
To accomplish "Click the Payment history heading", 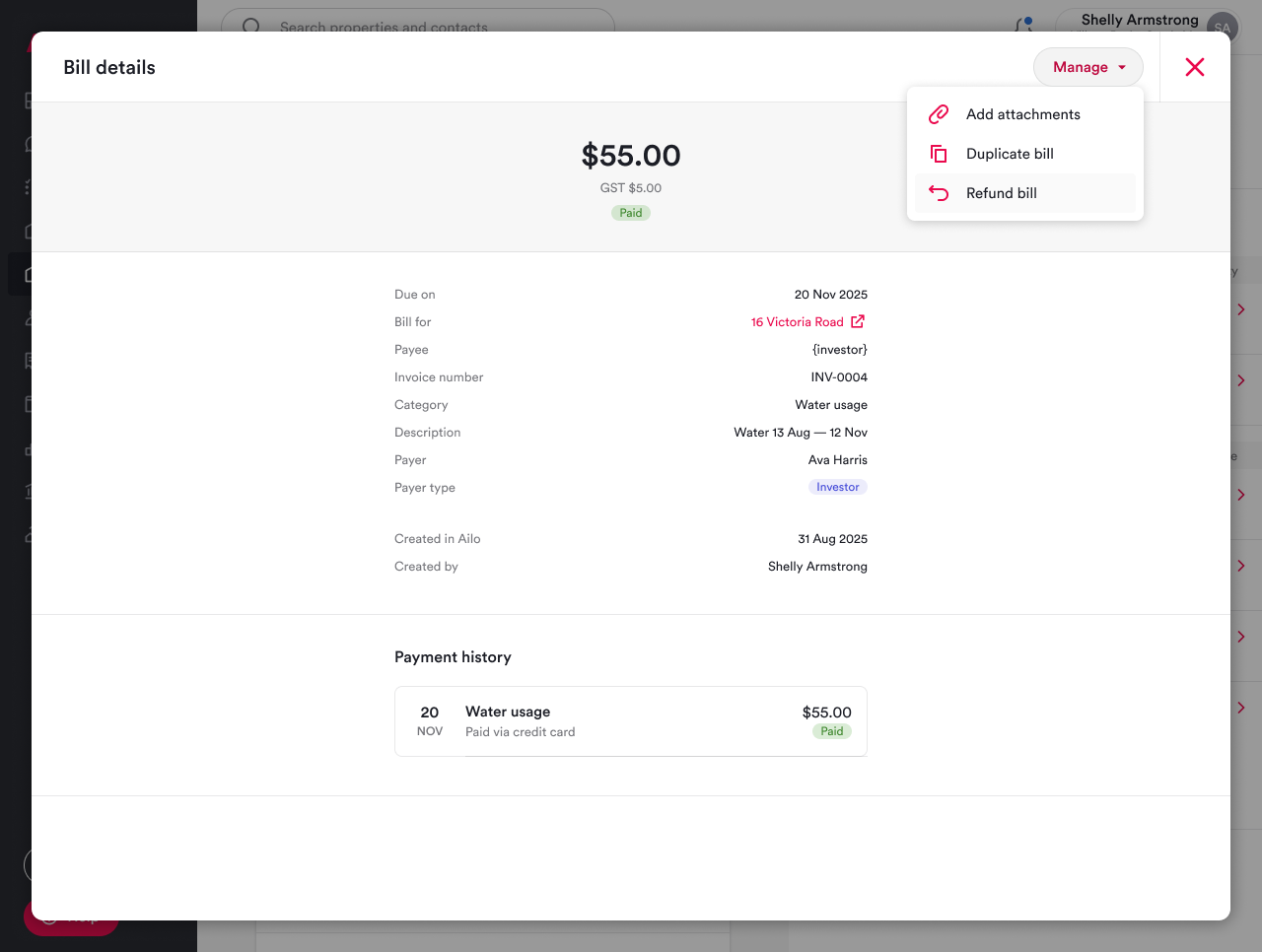I will tap(453, 657).
